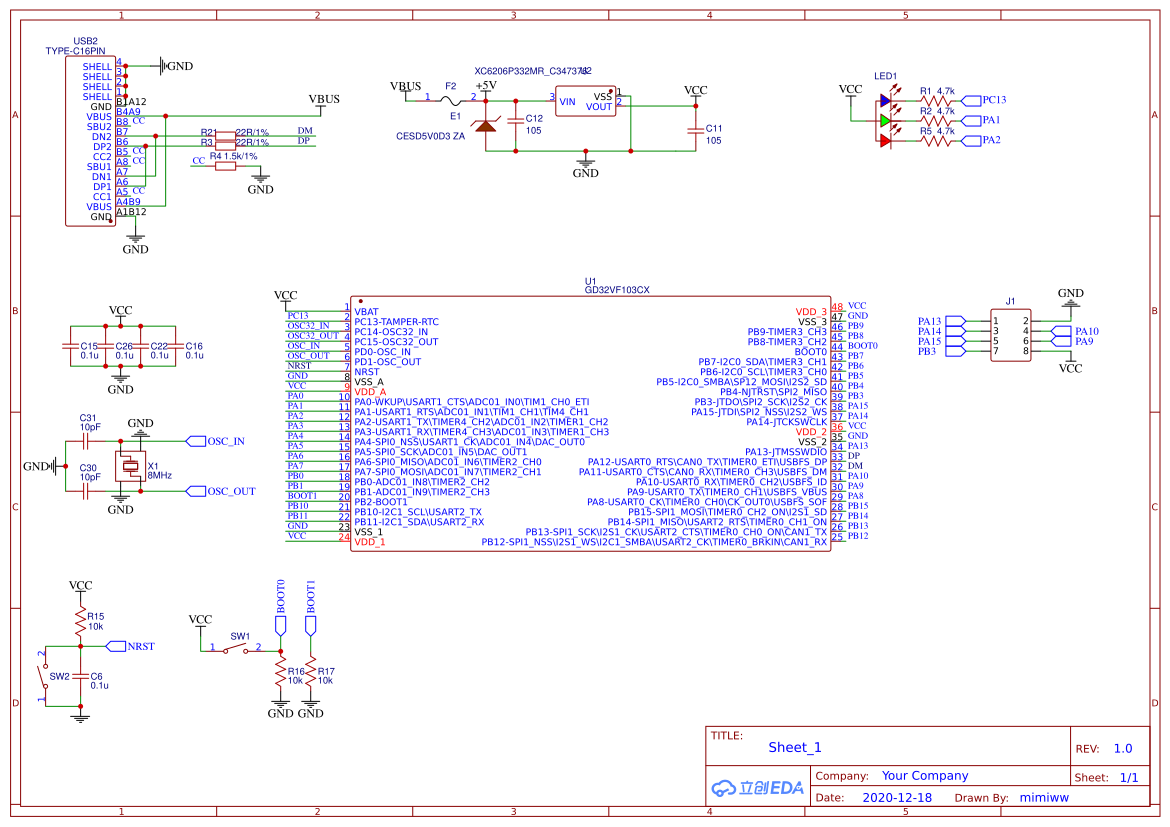
Task: Select the Your Company field
Action: coord(925,775)
